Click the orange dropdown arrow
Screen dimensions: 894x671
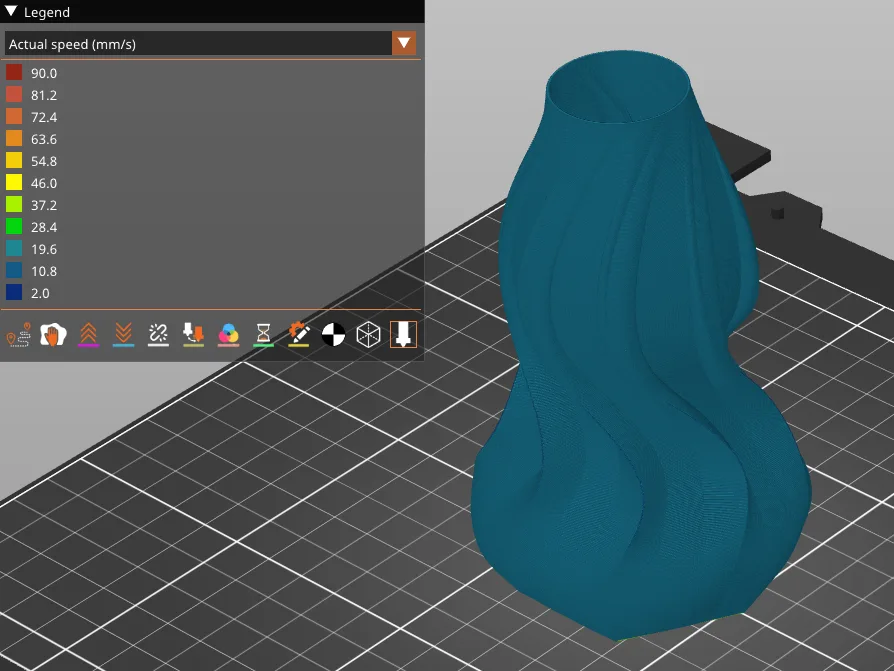[404, 44]
